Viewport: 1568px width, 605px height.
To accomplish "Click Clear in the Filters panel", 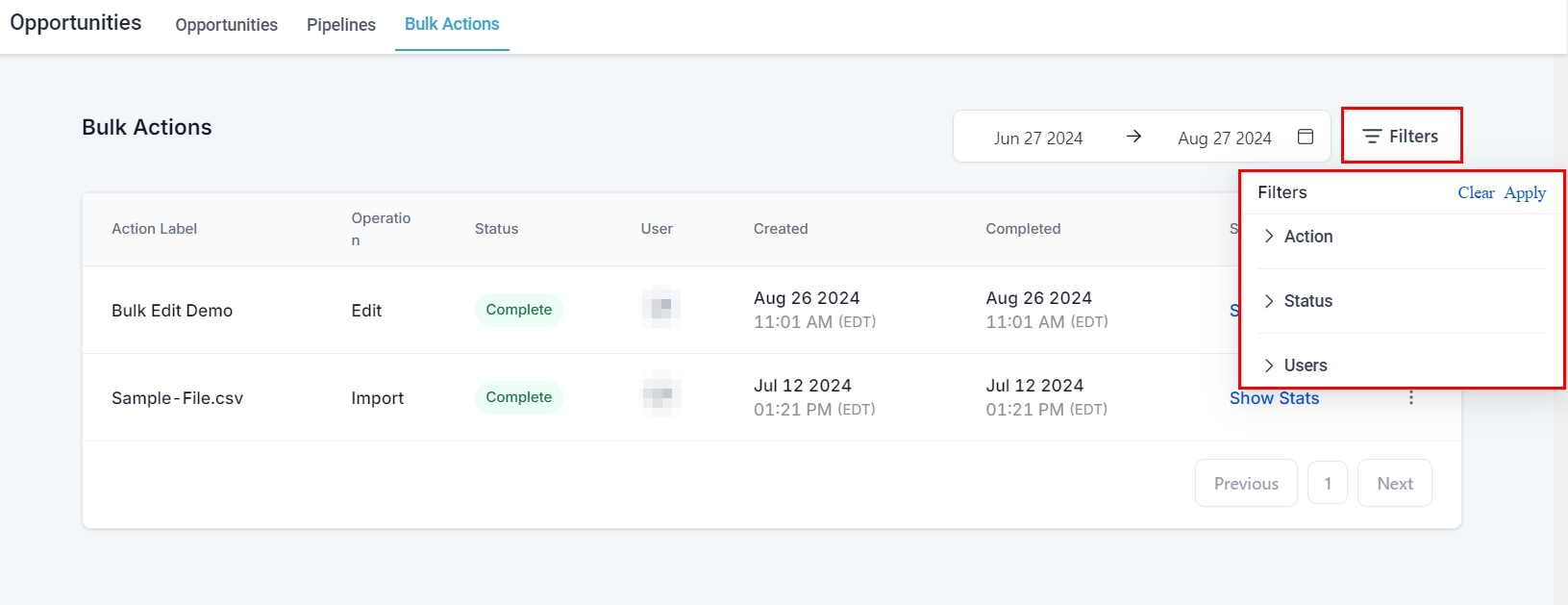I will tap(1476, 192).
